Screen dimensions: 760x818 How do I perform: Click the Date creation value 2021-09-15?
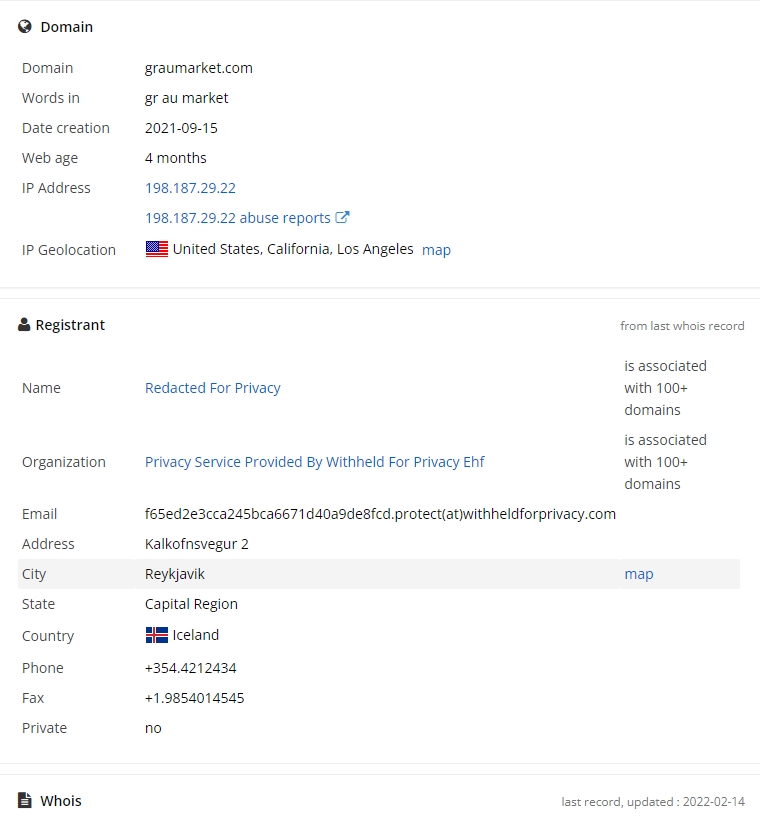pos(181,128)
